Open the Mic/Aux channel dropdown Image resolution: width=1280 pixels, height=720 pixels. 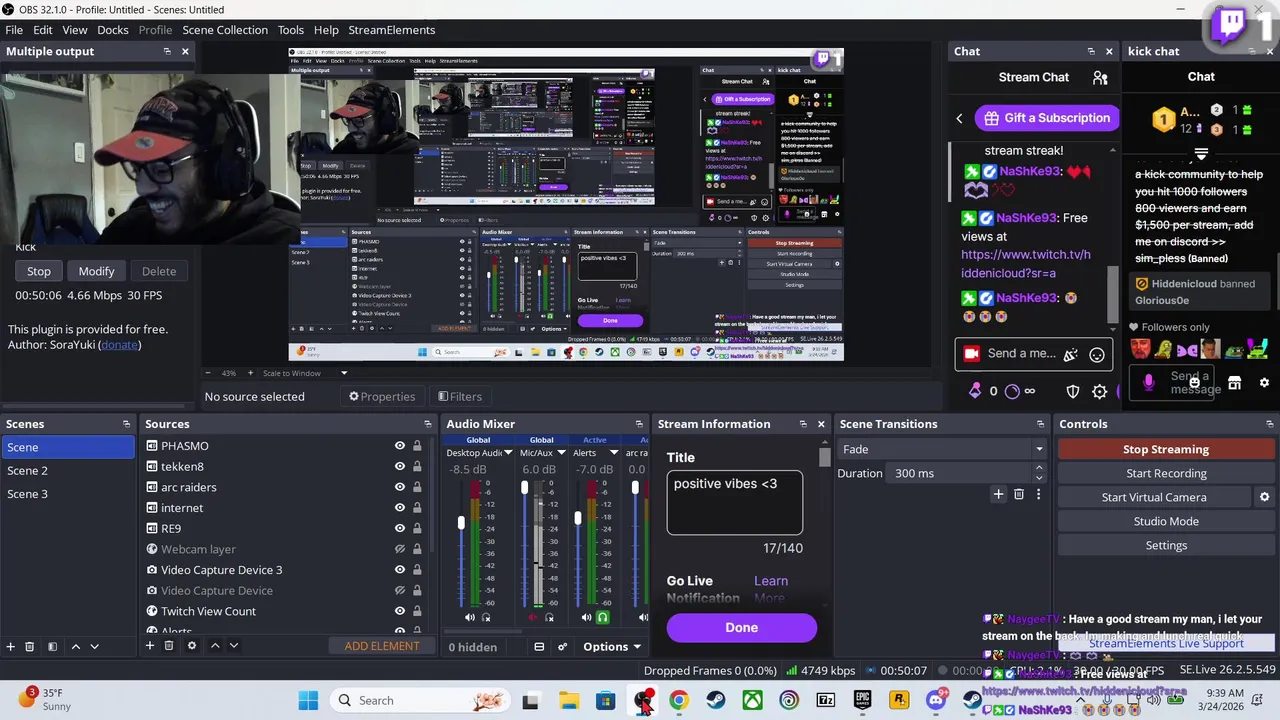pyautogui.click(x=562, y=454)
